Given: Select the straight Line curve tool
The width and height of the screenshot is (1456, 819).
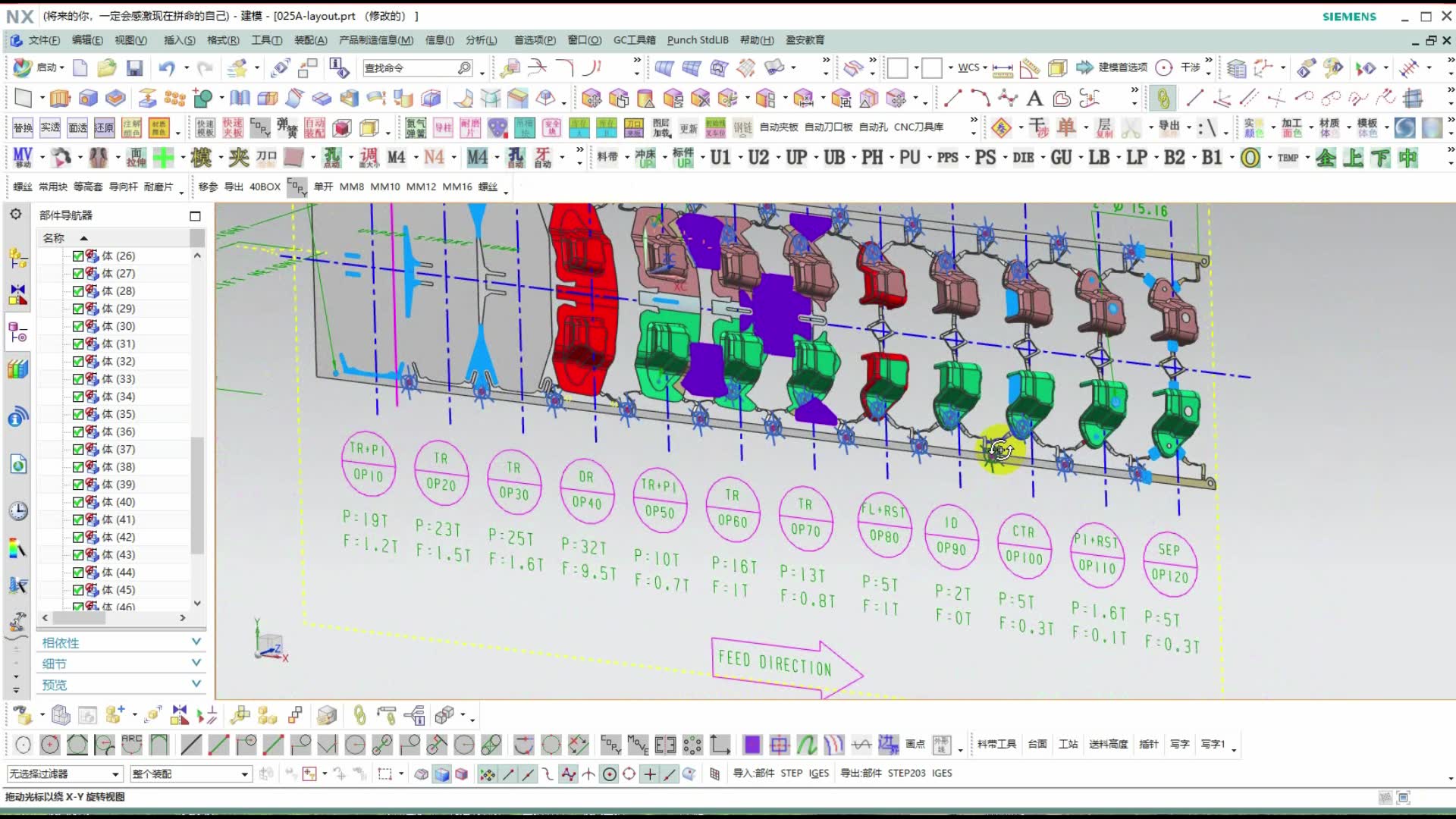Looking at the screenshot, I should coord(952,98).
